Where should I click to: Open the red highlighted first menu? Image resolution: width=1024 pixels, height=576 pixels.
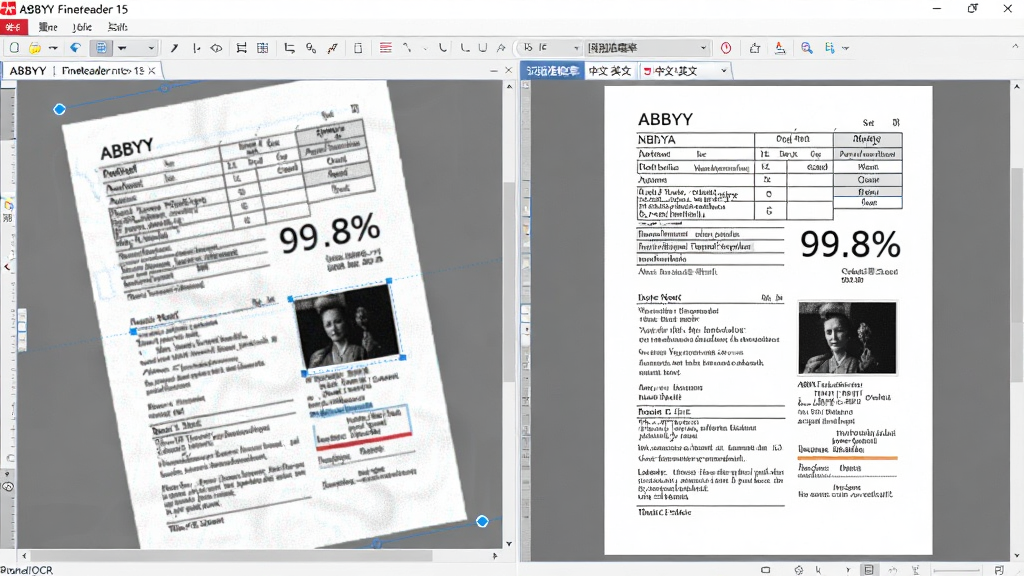[x=13, y=27]
